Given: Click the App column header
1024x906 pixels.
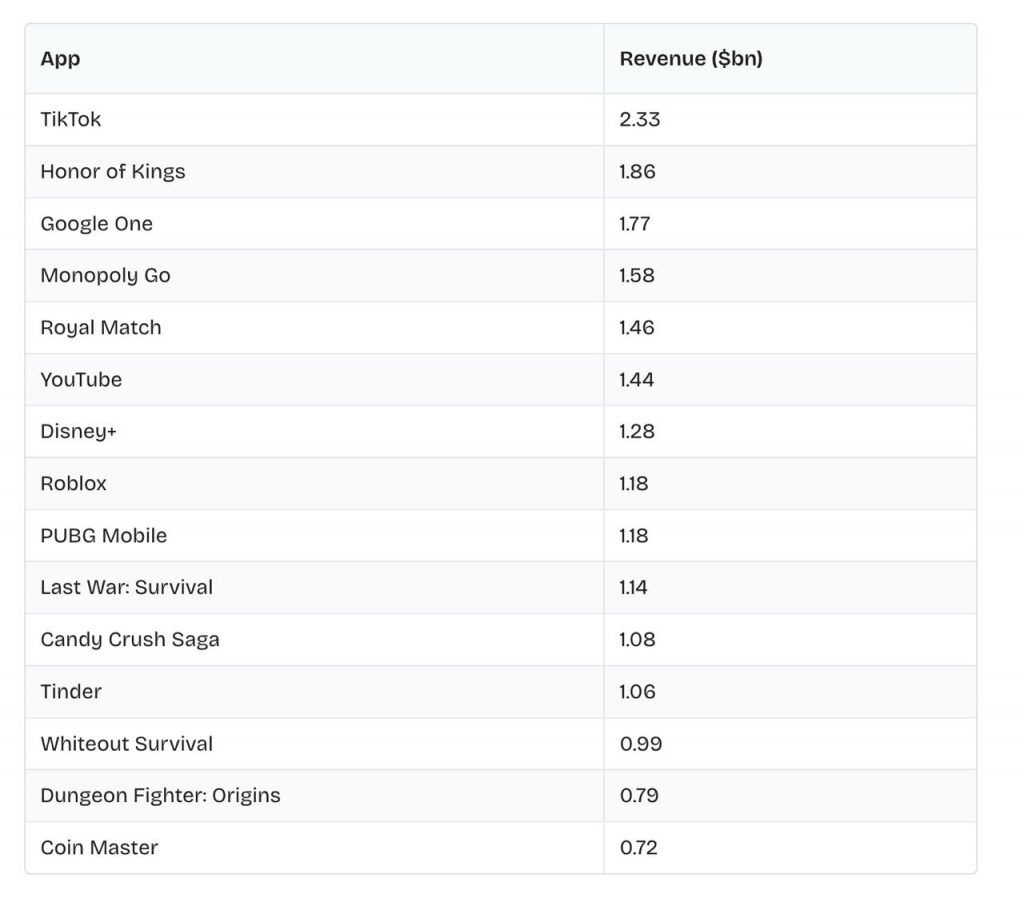Looking at the screenshot, I should point(59,58).
